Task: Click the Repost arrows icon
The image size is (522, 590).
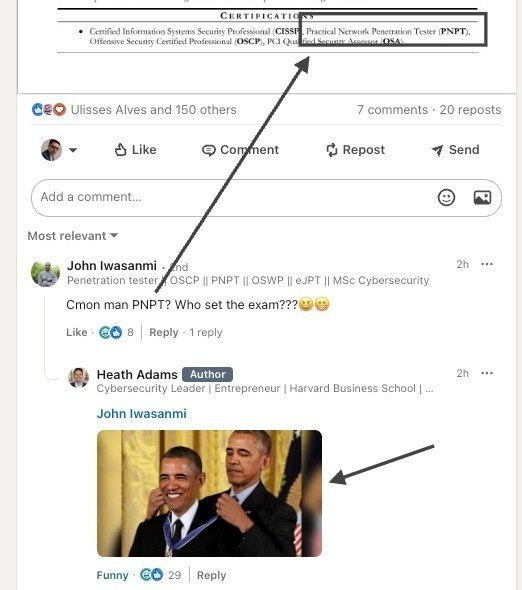Action: (x=332, y=150)
